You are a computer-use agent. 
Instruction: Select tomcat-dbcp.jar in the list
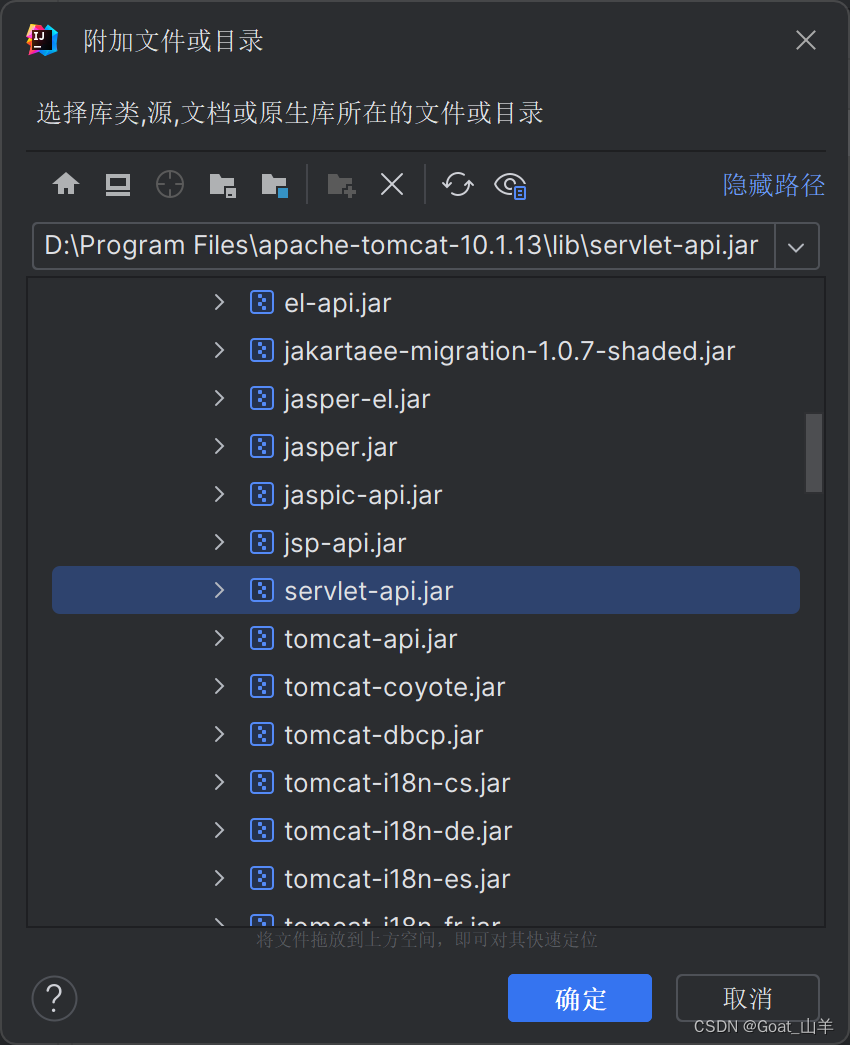pos(384,735)
